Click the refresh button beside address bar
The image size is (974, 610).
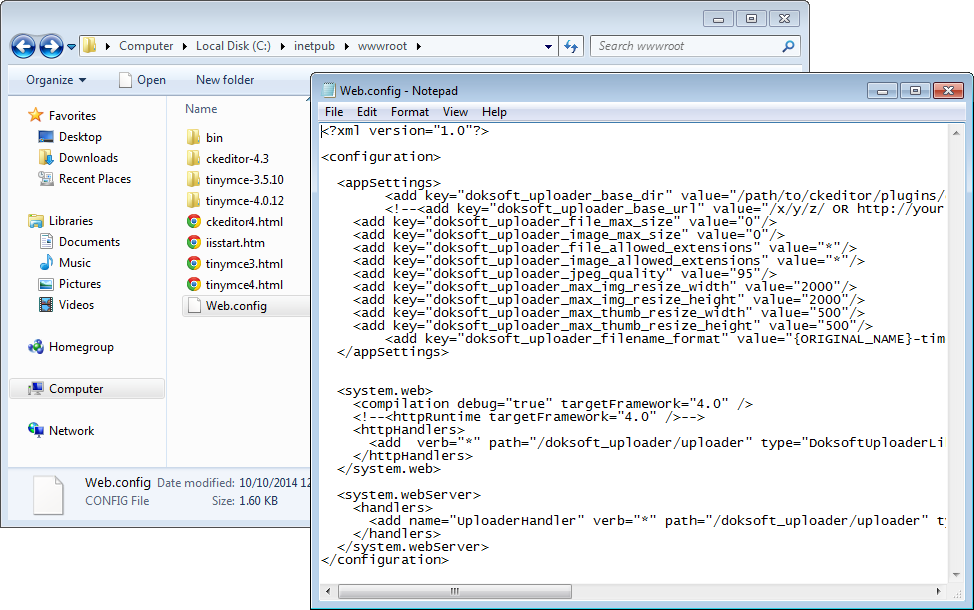tap(571, 46)
